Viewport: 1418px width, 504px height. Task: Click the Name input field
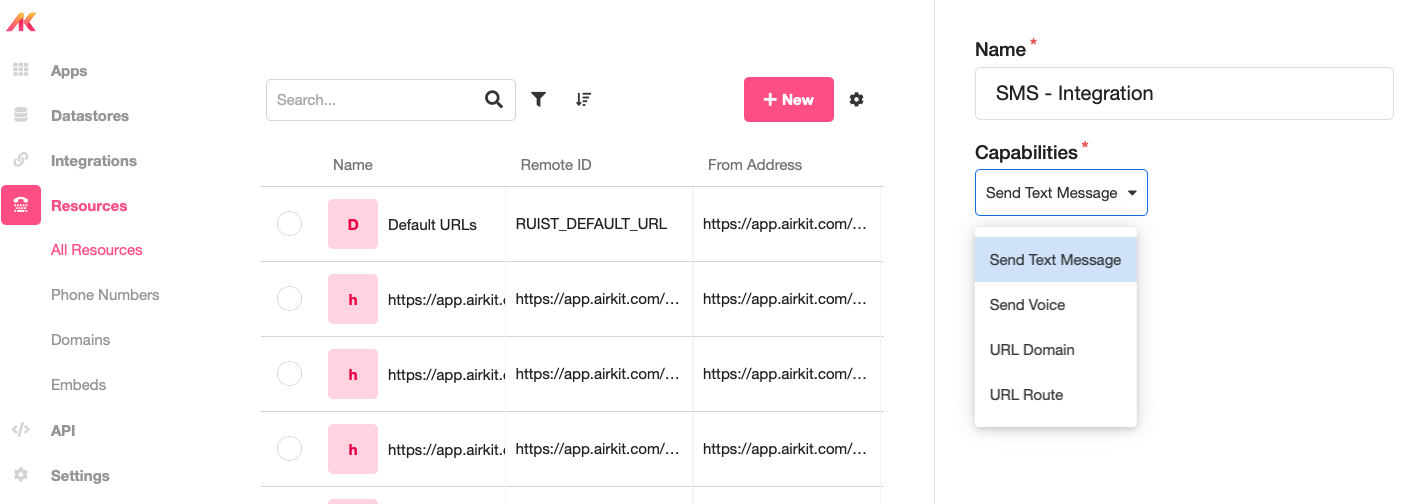click(1184, 93)
